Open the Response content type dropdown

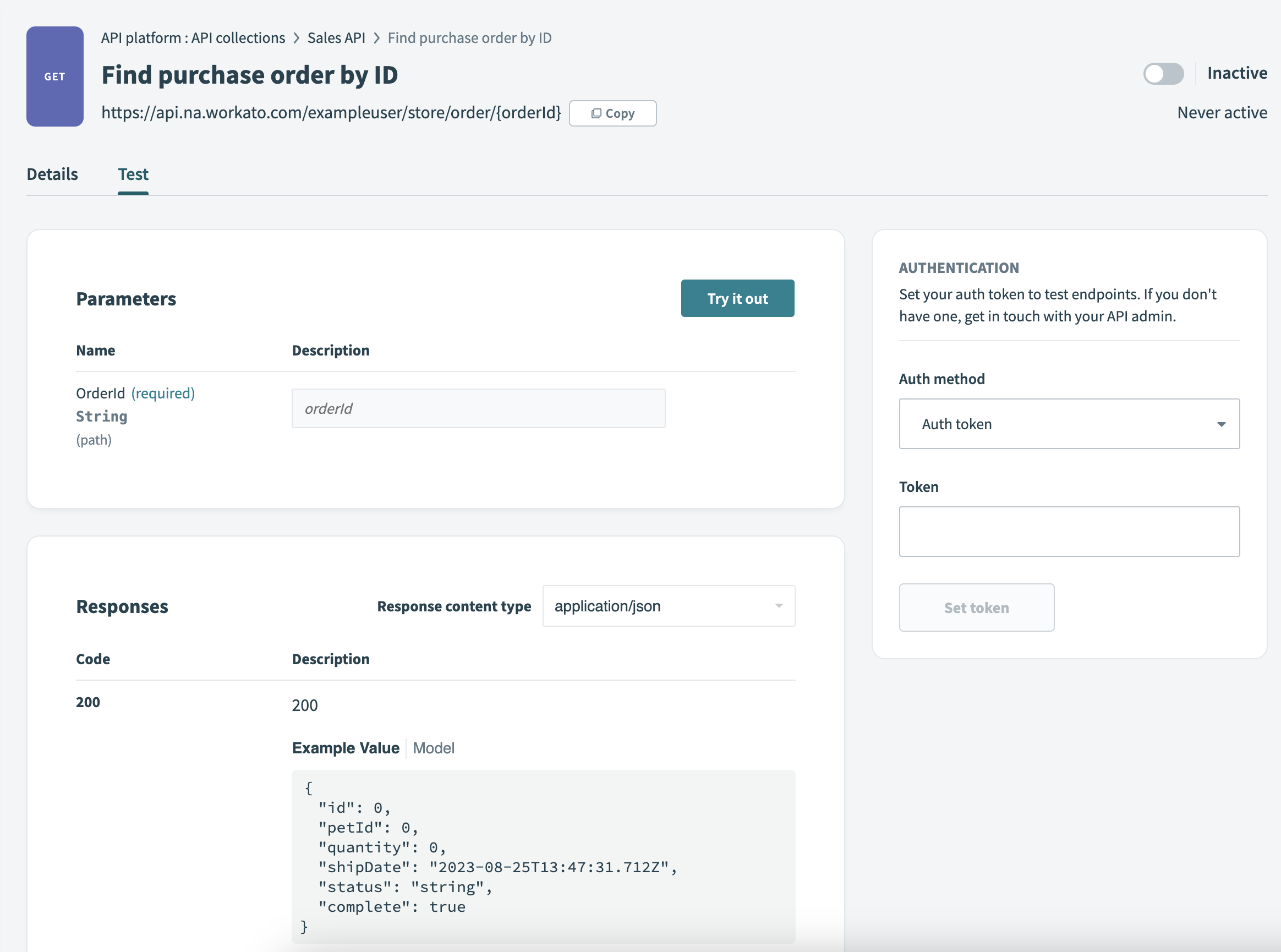tap(668, 606)
